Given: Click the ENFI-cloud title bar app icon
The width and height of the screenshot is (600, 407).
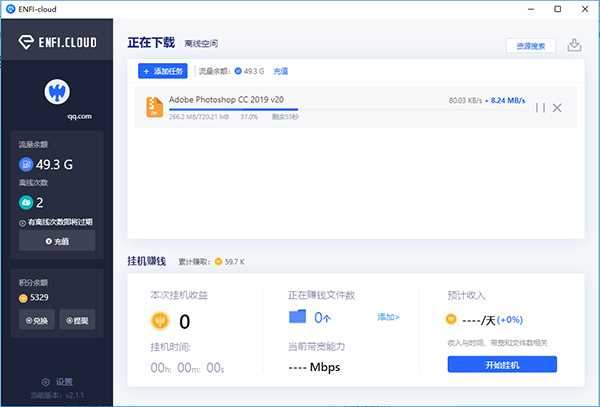Looking at the screenshot, I should click(11, 9).
